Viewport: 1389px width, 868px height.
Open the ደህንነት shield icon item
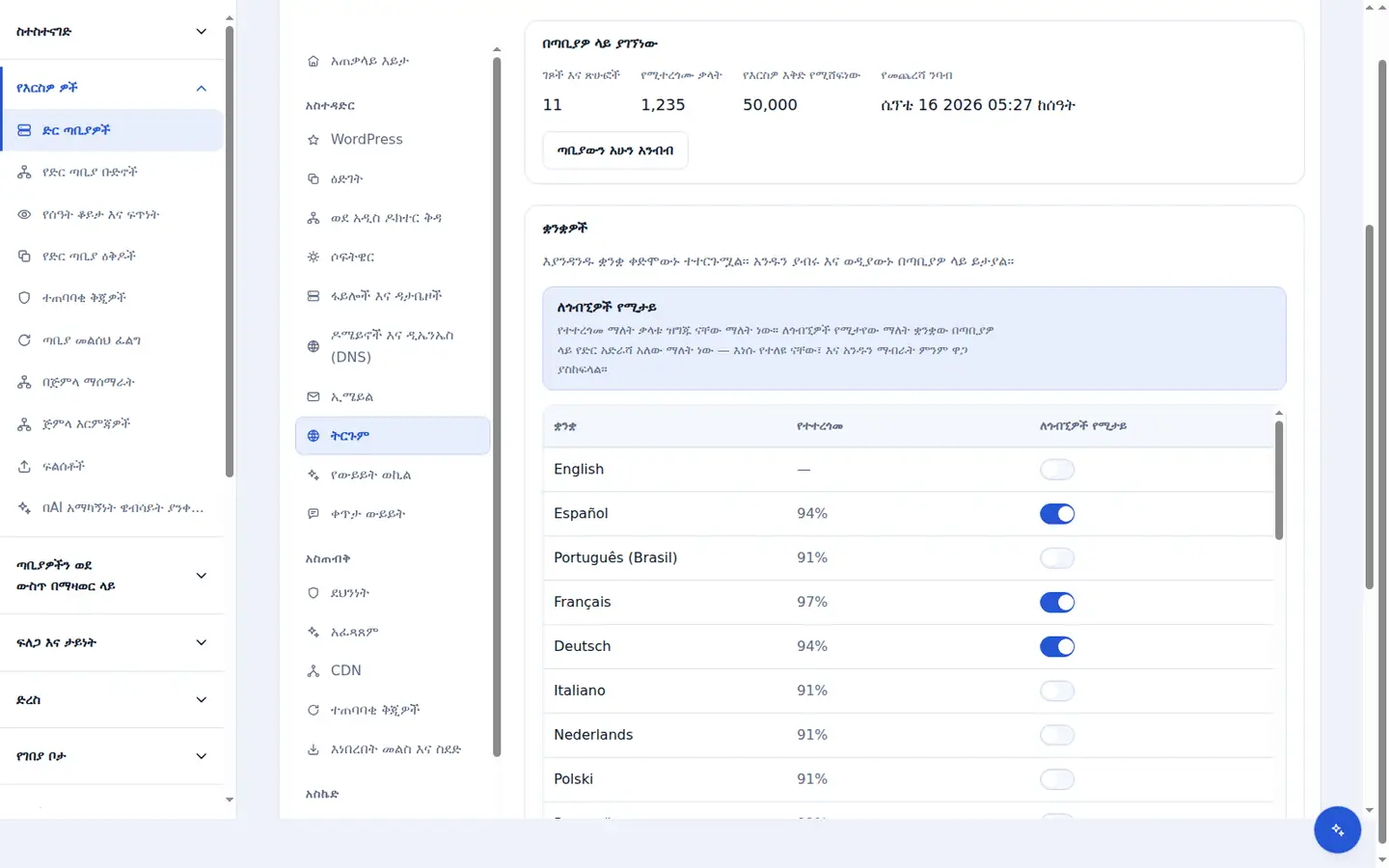pyautogui.click(x=313, y=593)
